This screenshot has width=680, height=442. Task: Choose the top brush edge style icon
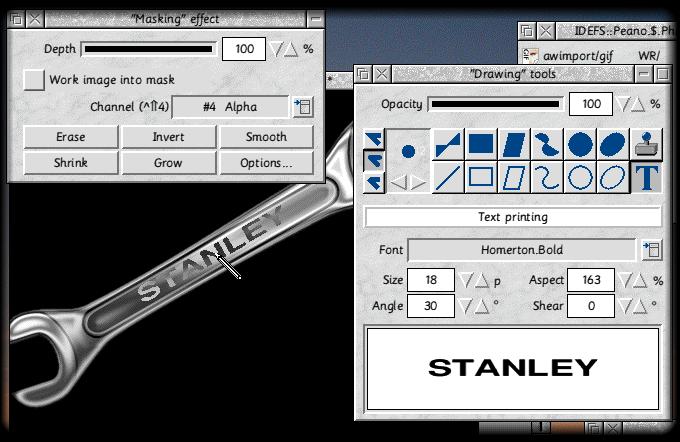(374, 139)
